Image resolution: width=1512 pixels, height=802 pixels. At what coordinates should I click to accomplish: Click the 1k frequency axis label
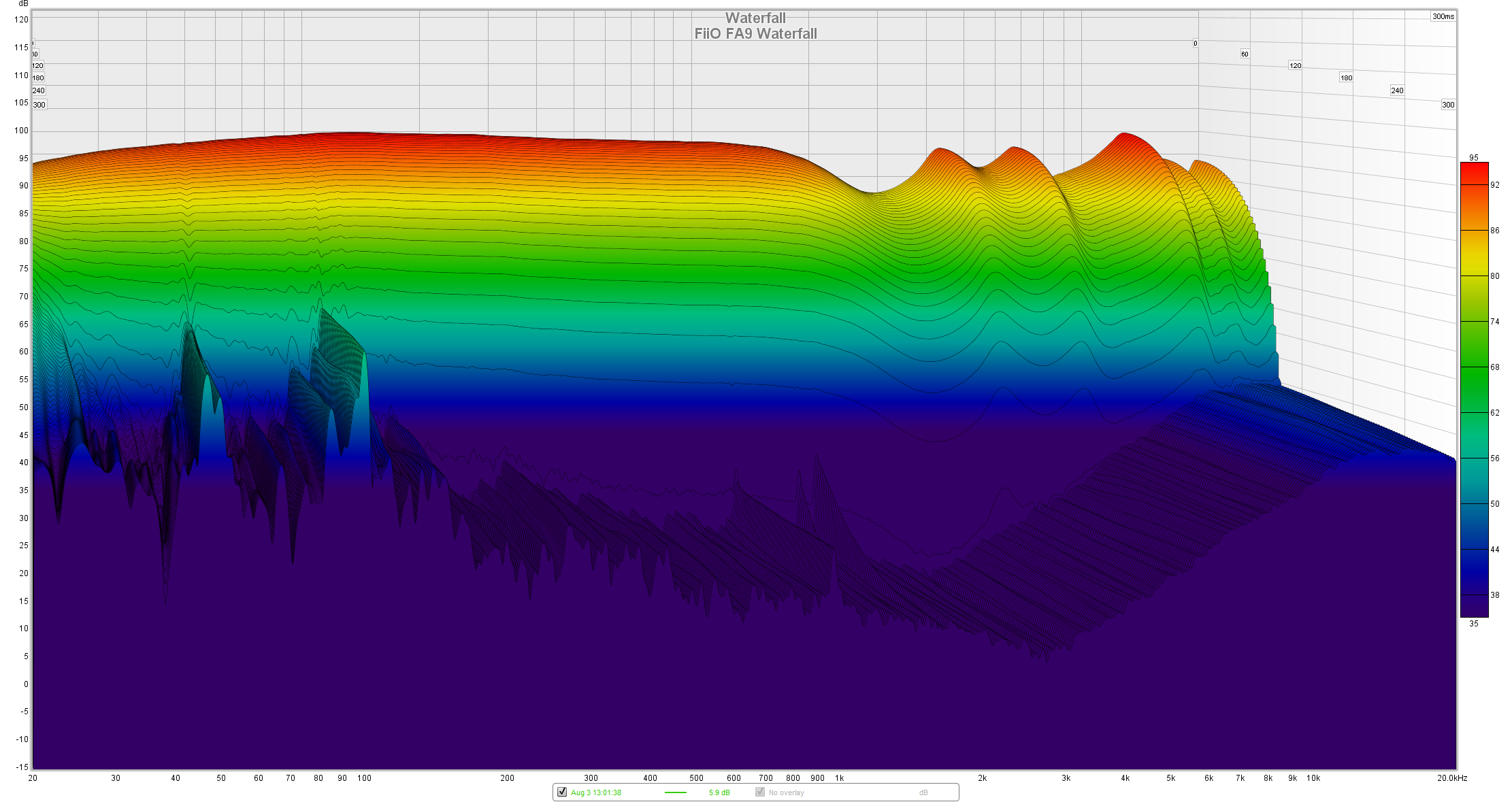(x=839, y=778)
